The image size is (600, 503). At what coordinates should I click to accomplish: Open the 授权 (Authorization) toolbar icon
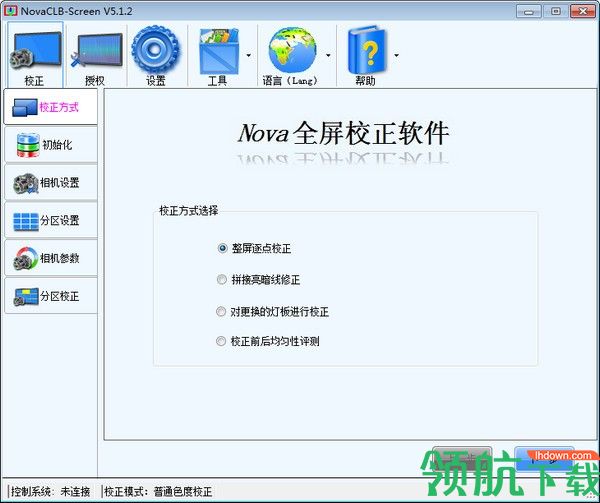tap(96, 55)
